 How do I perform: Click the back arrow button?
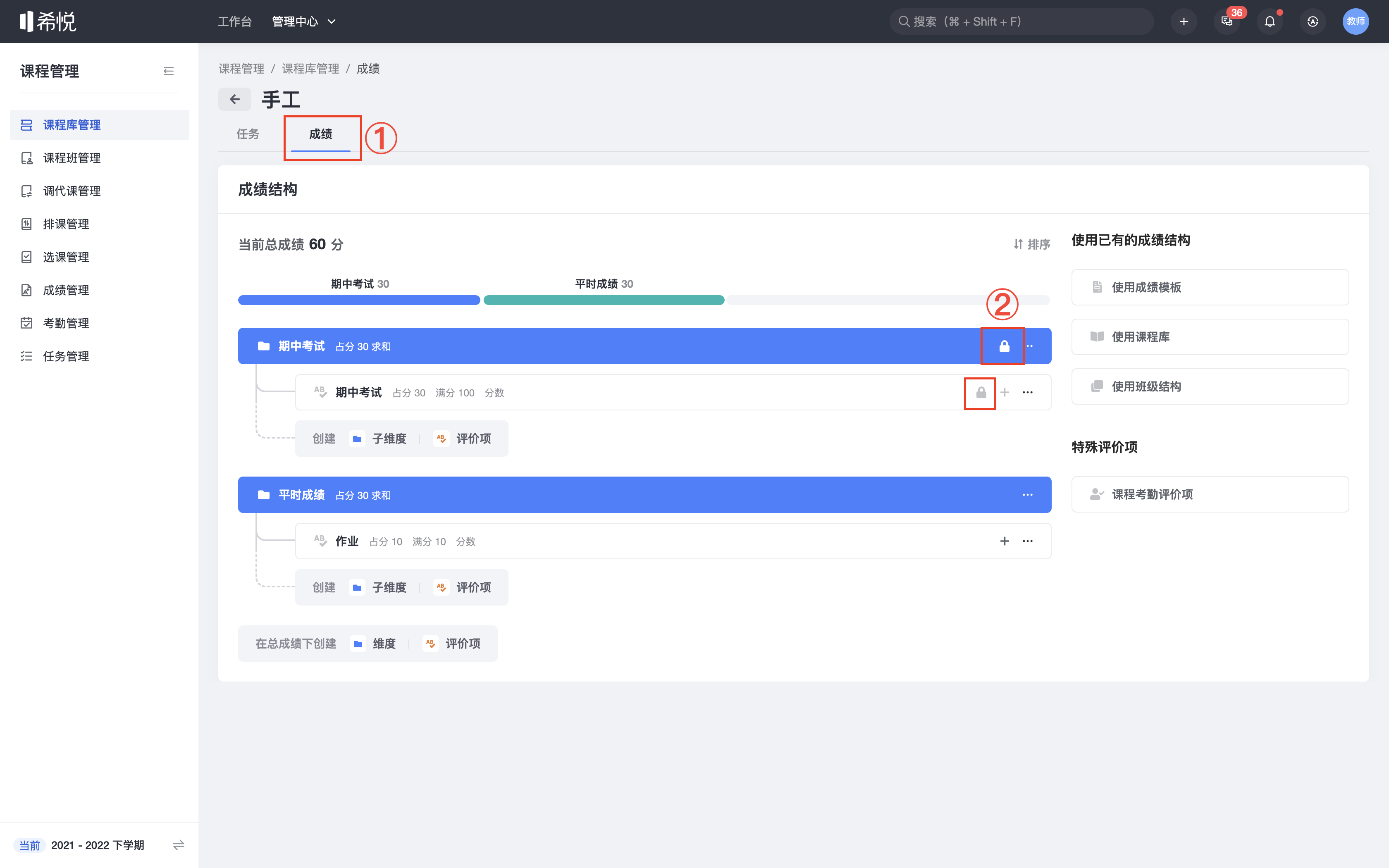tap(234, 99)
